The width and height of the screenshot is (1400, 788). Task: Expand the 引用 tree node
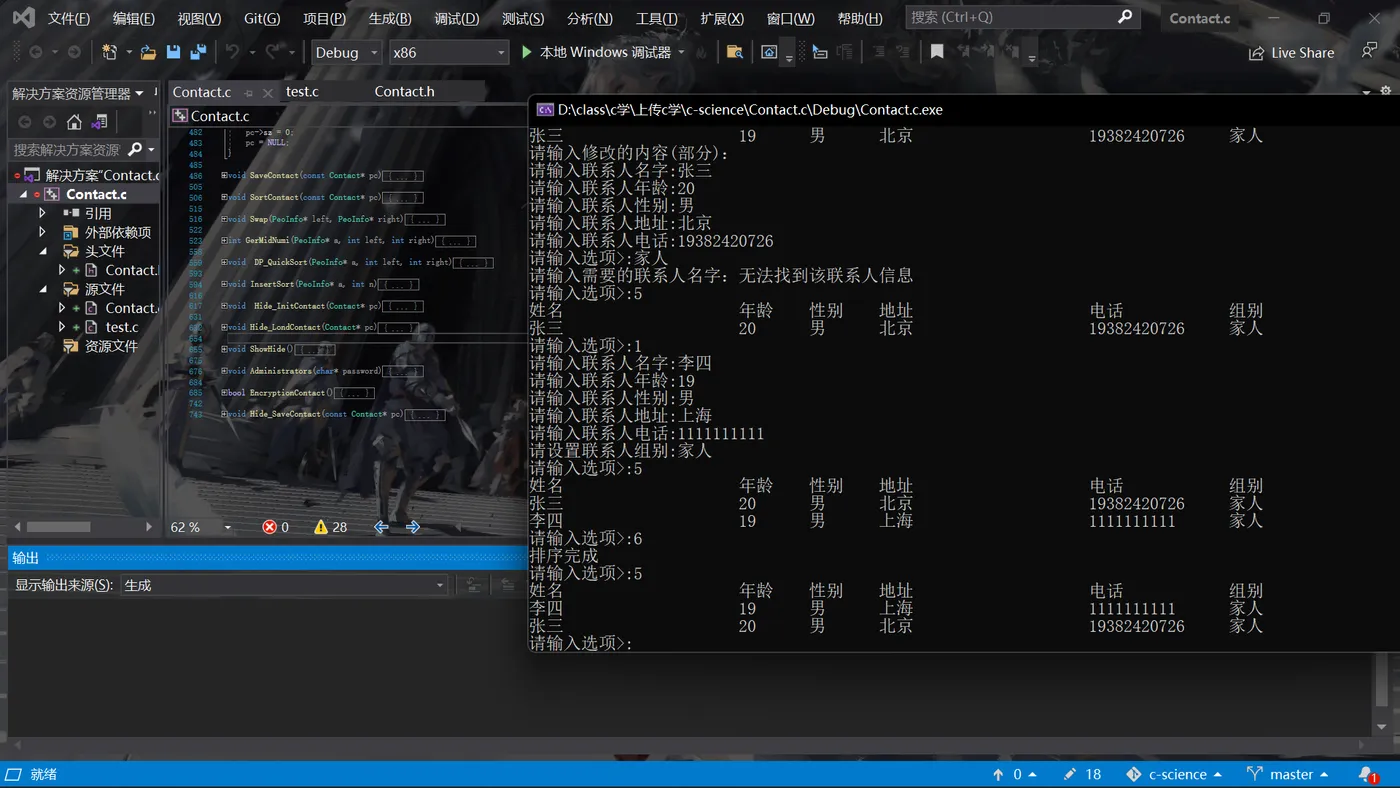tap(42, 213)
